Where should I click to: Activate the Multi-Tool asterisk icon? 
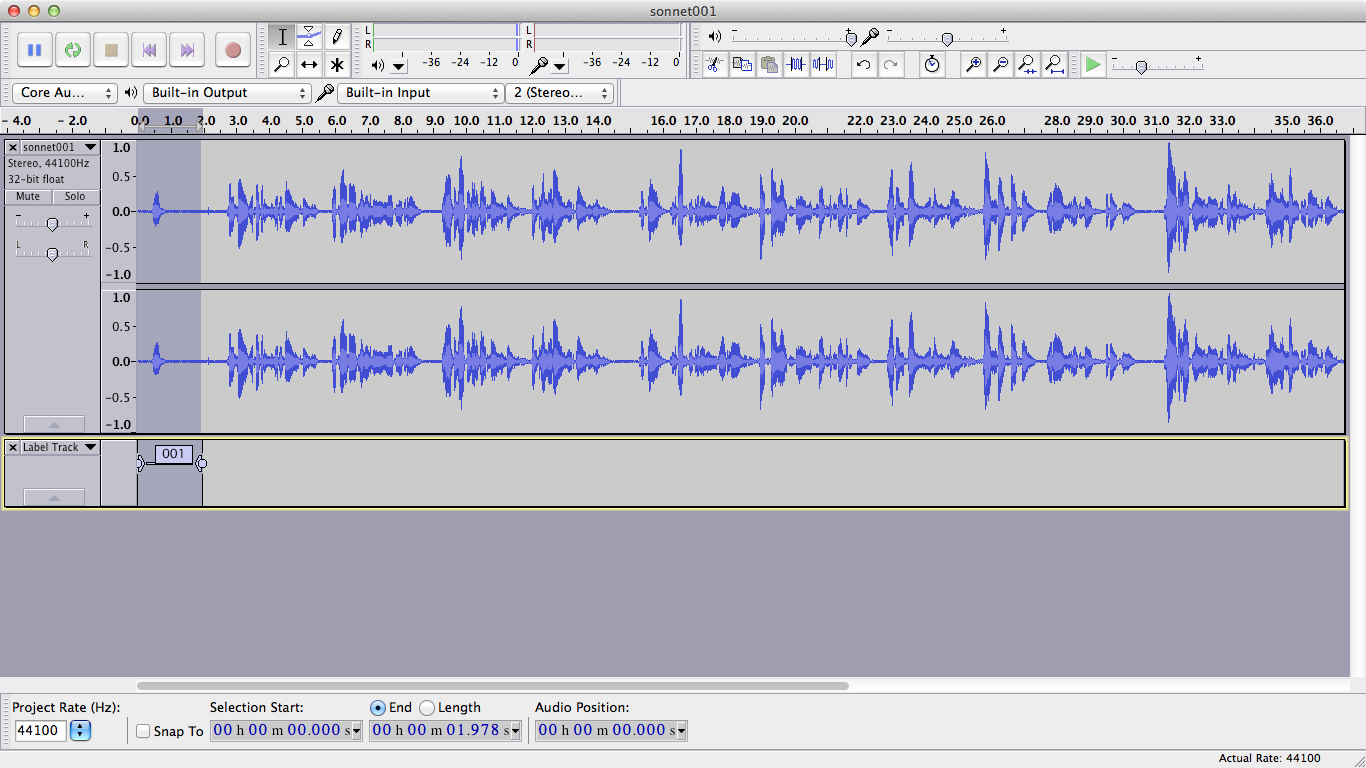point(337,65)
